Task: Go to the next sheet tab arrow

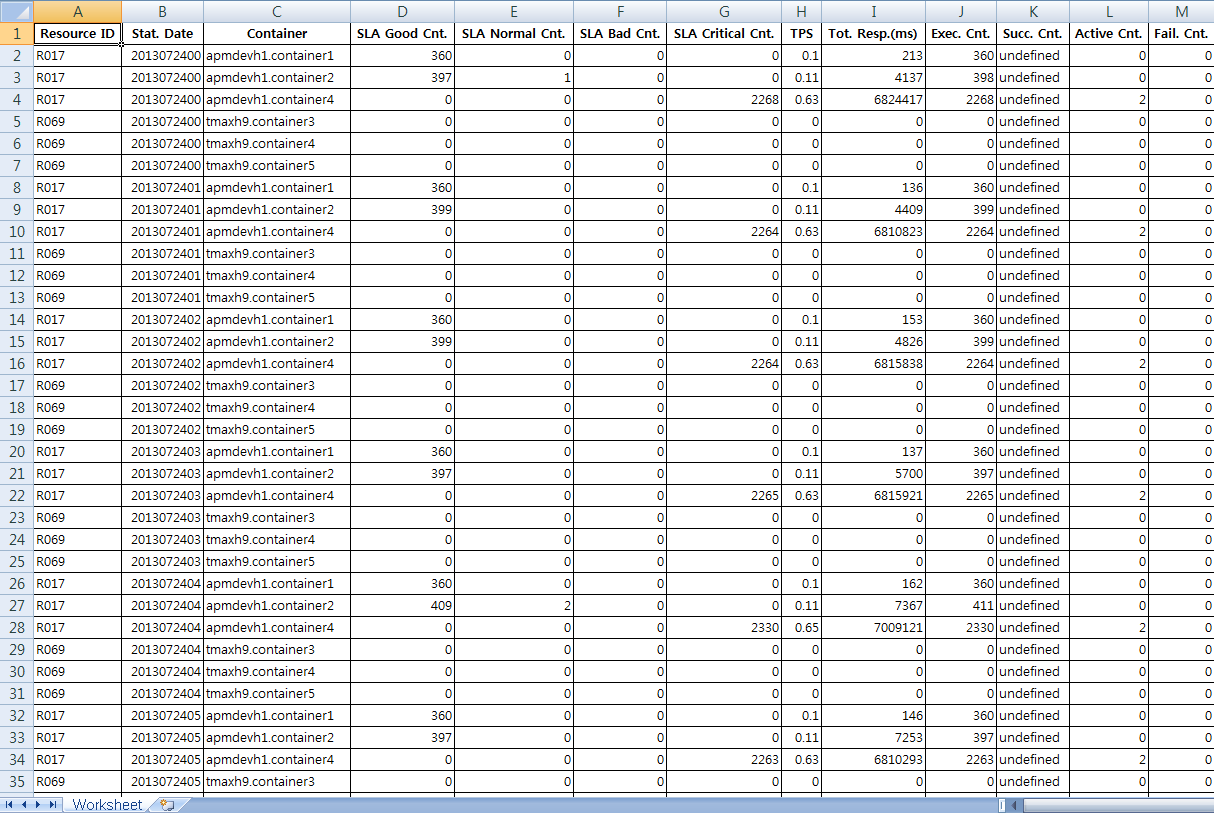Action: 39,805
